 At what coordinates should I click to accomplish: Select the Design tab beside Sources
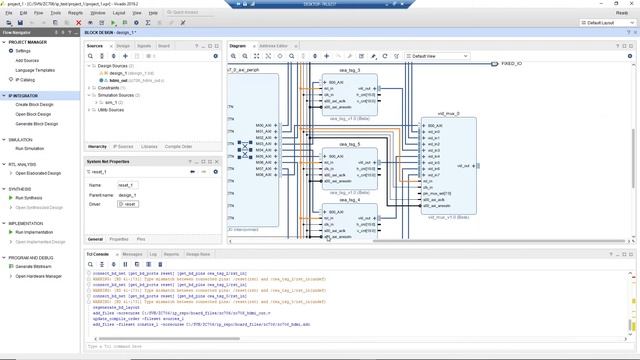pyautogui.click(x=123, y=46)
